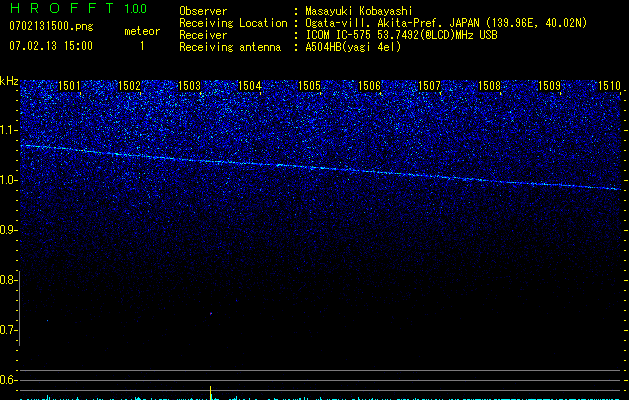Screen dimensions: 629x400
Task: Click the Receiver field label
Action: tap(203, 35)
